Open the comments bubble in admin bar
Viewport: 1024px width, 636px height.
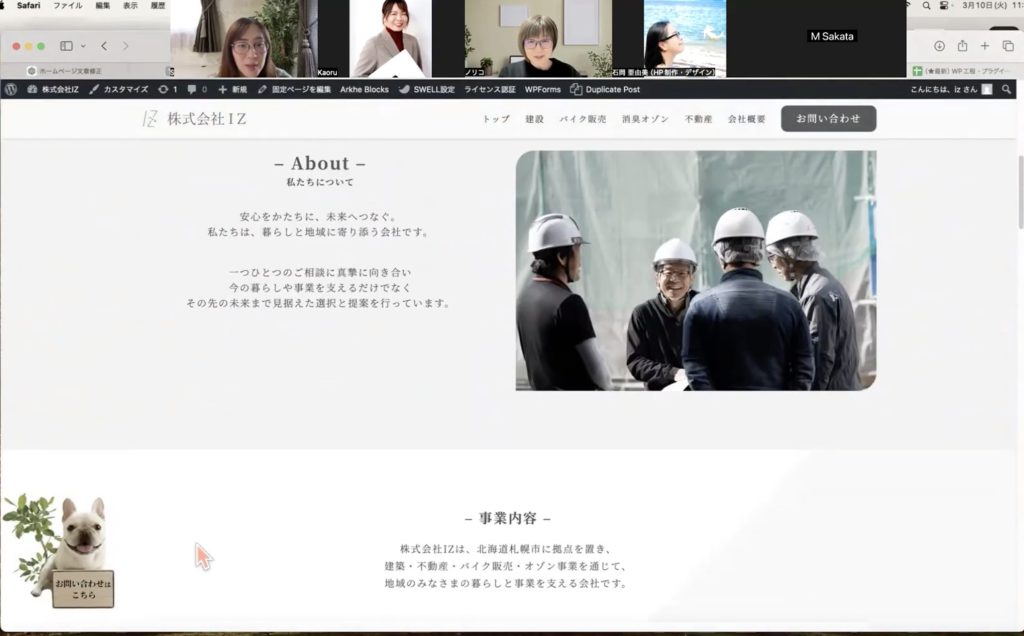click(x=197, y=89)
